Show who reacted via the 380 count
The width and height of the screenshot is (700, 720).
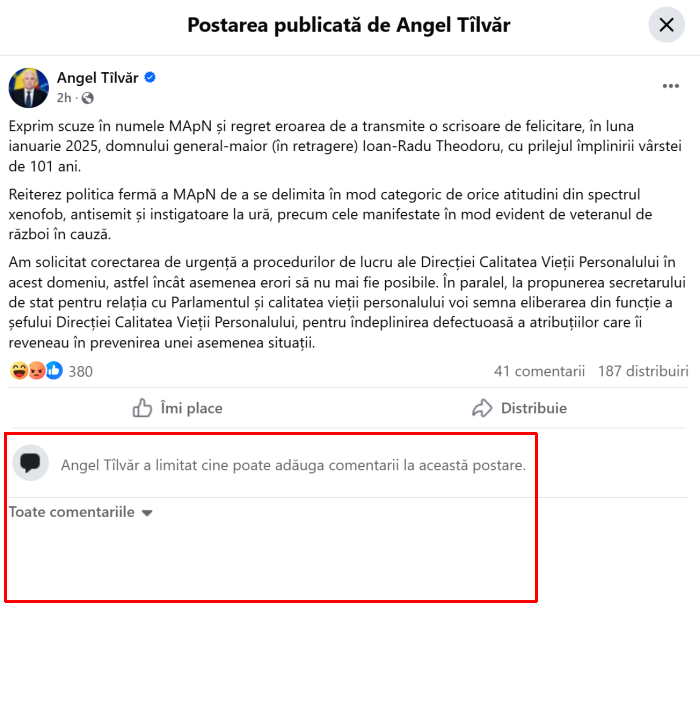(x=80, y=371)
